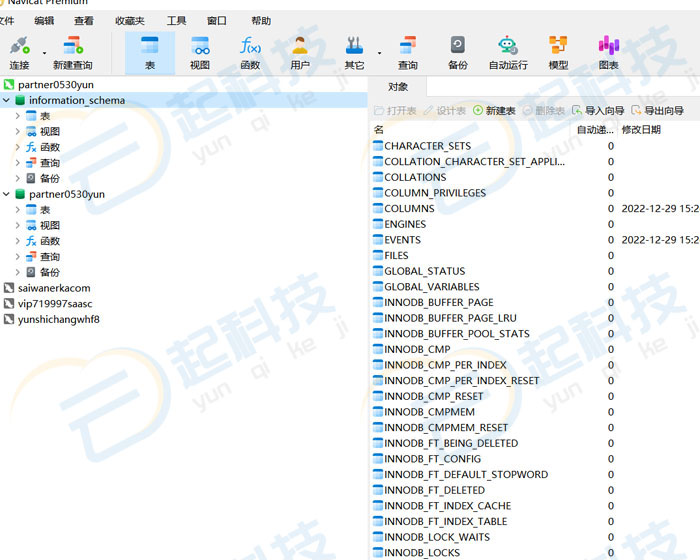Screen dimensions: 700x560
Task: Click the 打开表 (Open Table) button
Action: click(x=395, y=110)
